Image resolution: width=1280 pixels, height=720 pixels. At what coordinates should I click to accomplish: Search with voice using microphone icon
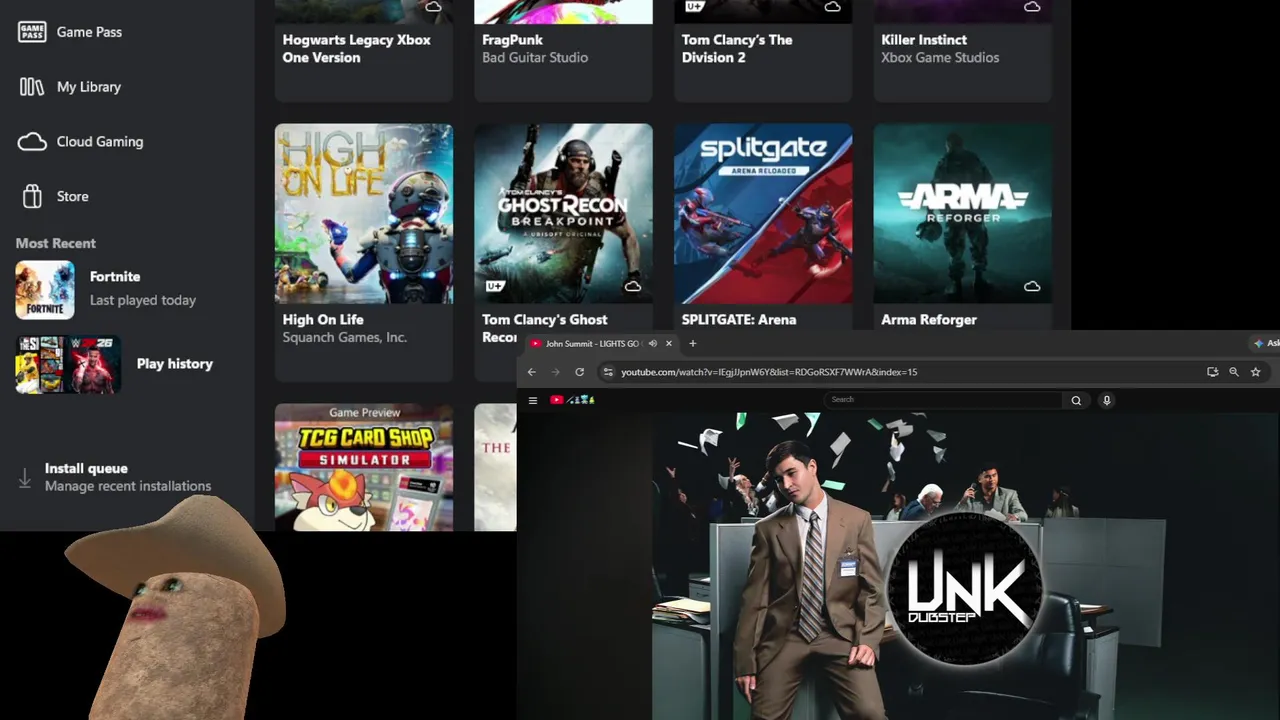click(x=1106, y=400)
